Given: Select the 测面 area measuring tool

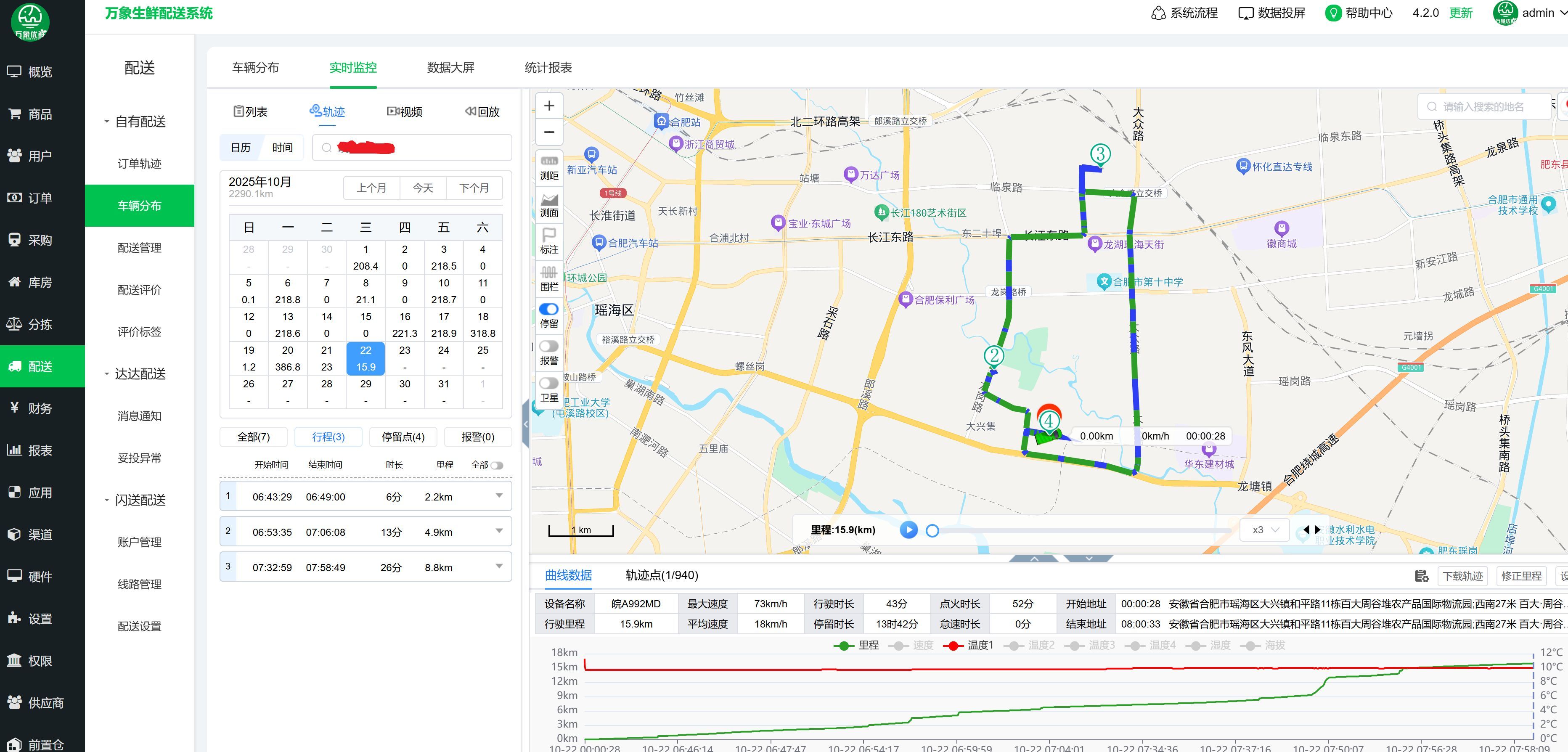Looking at the screenshot, I should (x=549, y=204).
